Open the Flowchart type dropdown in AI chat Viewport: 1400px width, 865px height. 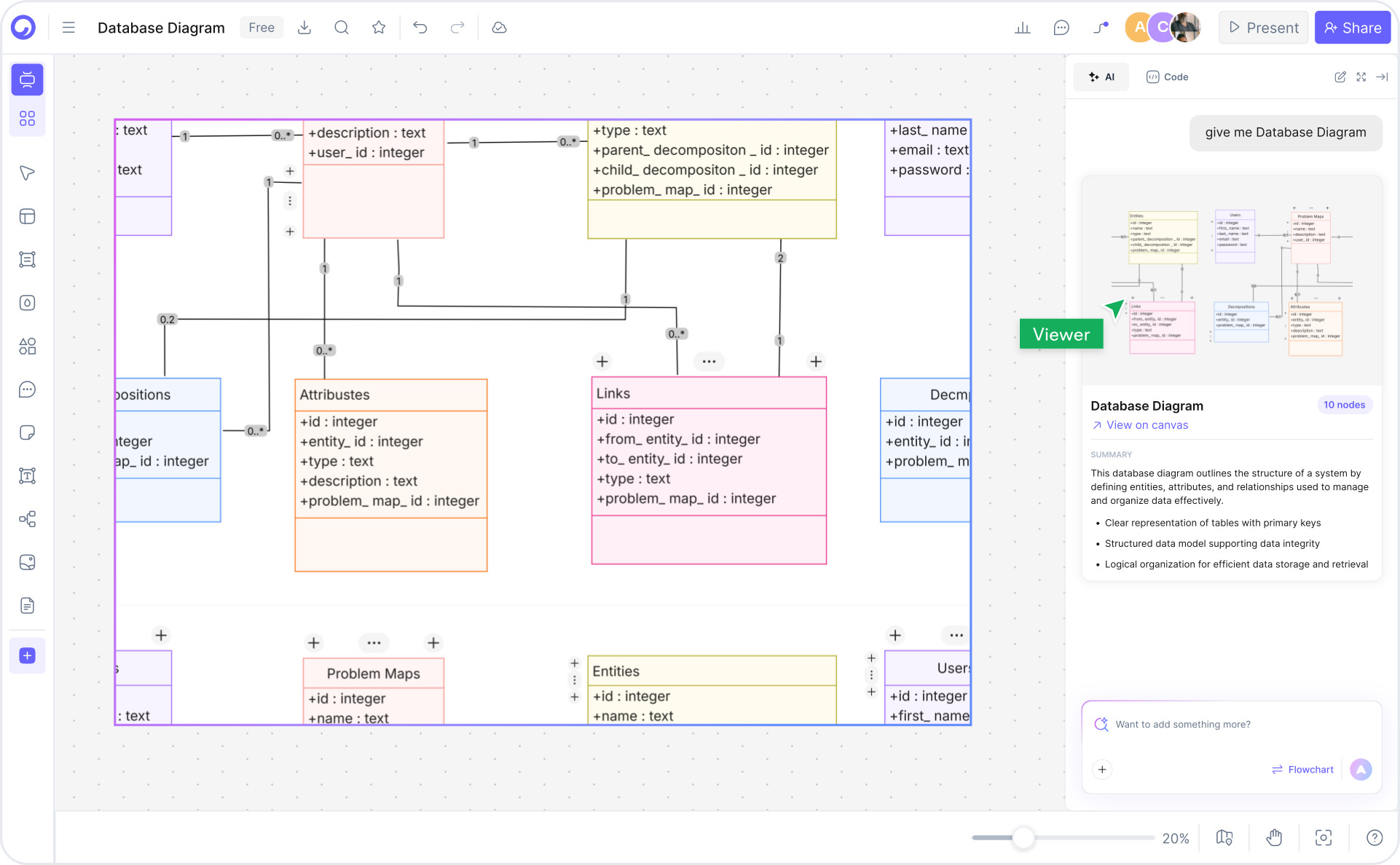[1302, 769]
